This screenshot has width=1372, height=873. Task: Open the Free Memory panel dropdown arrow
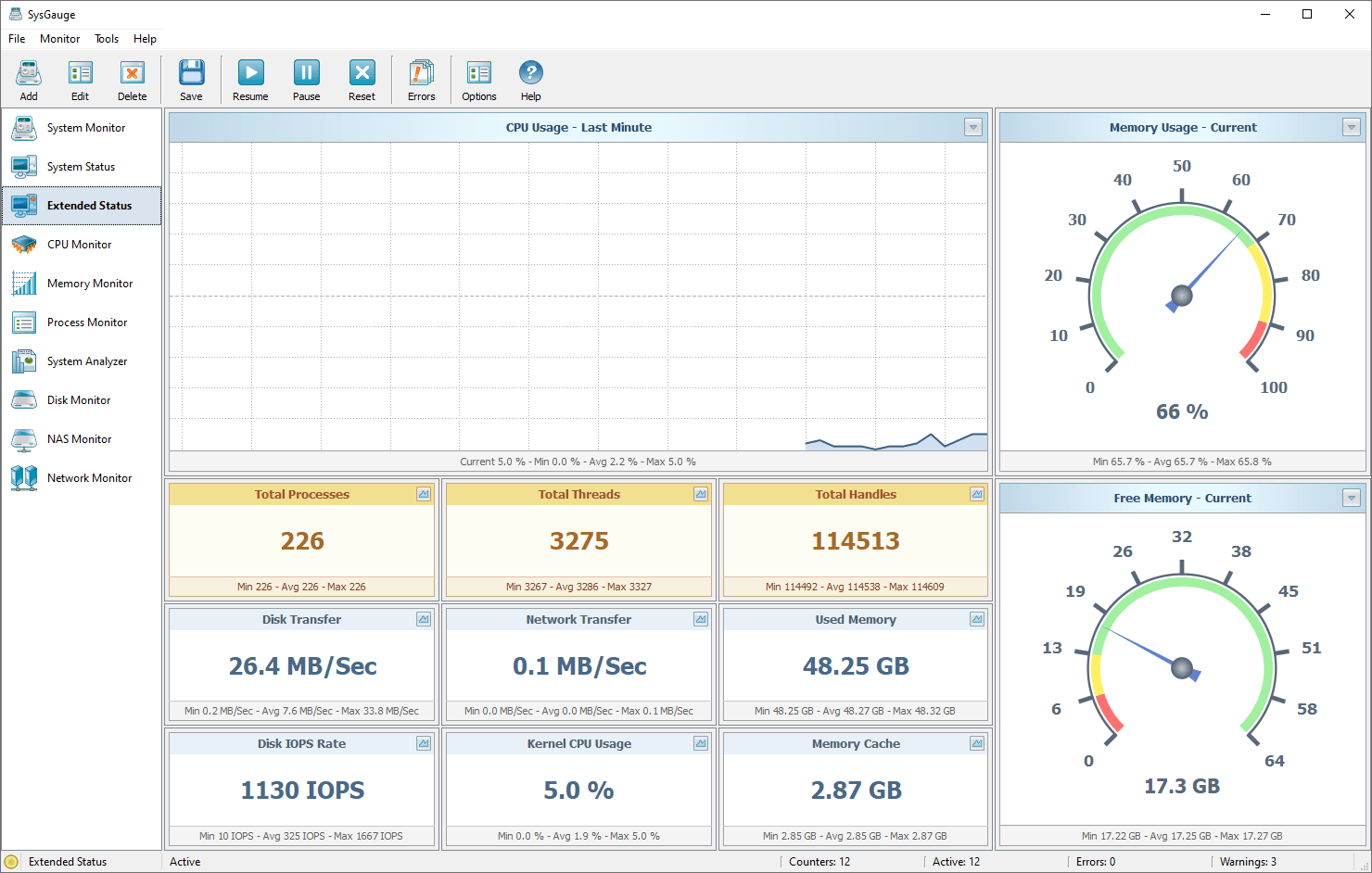click(1352, 499)
